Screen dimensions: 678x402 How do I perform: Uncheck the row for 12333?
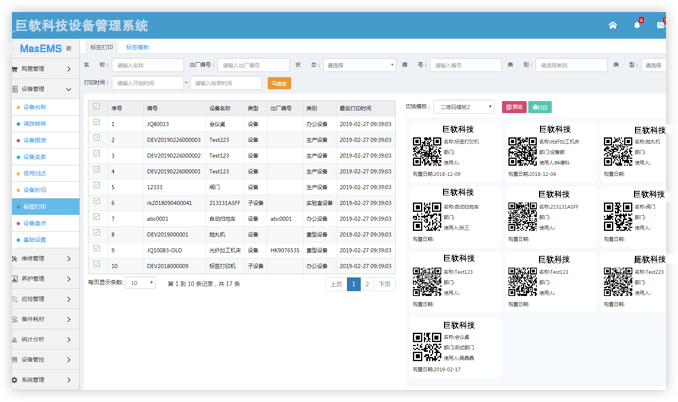[96, 185]
